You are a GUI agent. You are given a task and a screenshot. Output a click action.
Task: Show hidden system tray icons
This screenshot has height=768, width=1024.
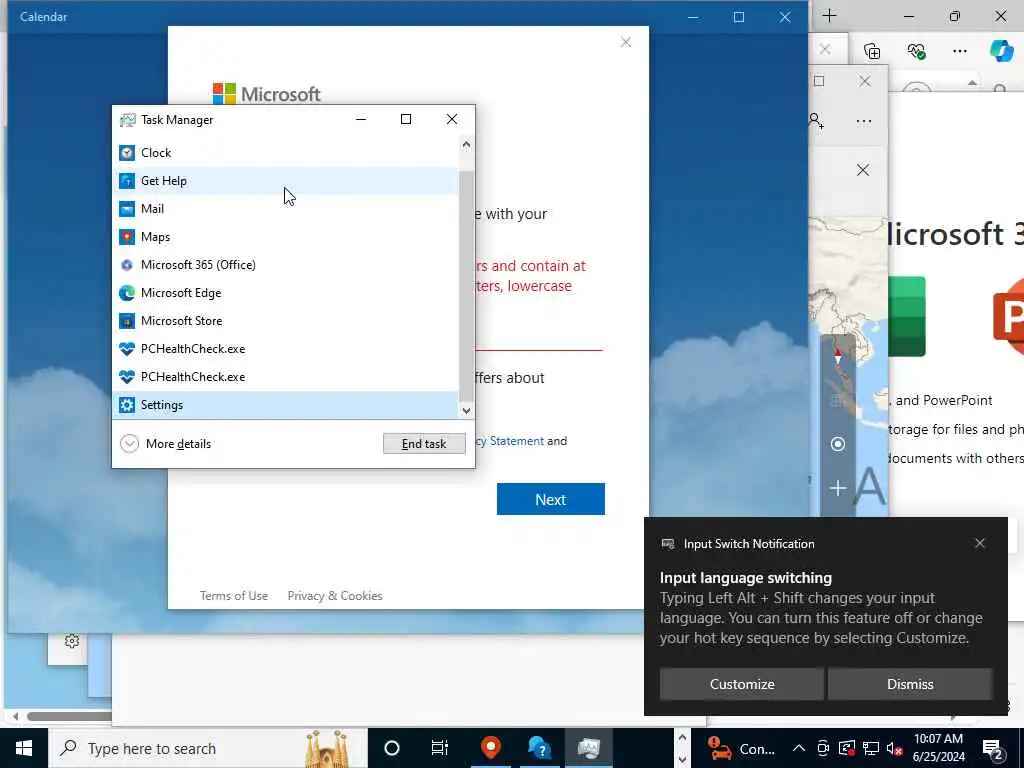click(798, 748)
